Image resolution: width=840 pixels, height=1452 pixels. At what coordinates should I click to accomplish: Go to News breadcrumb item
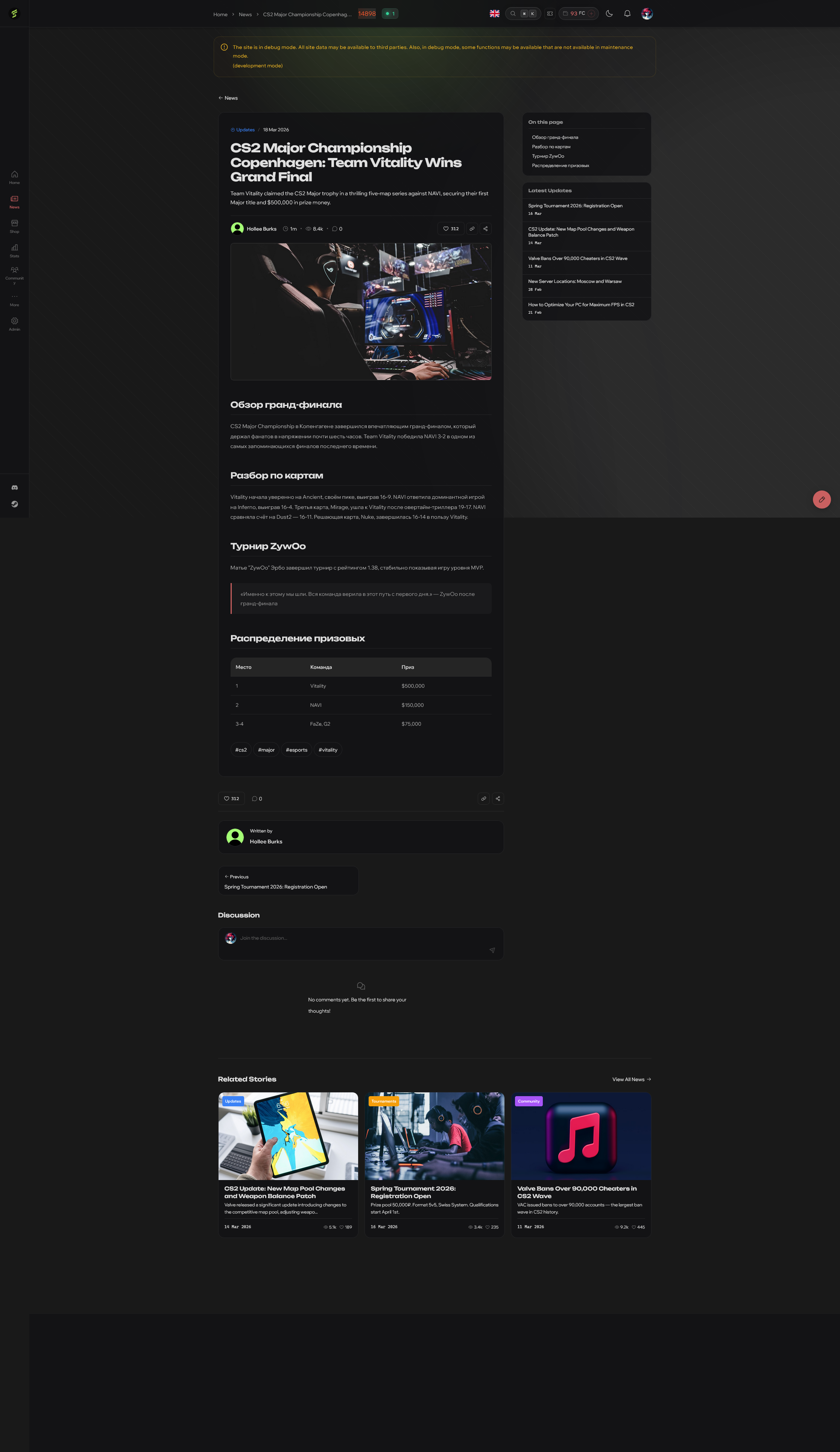pyautogui.click(x=245, y=14)
